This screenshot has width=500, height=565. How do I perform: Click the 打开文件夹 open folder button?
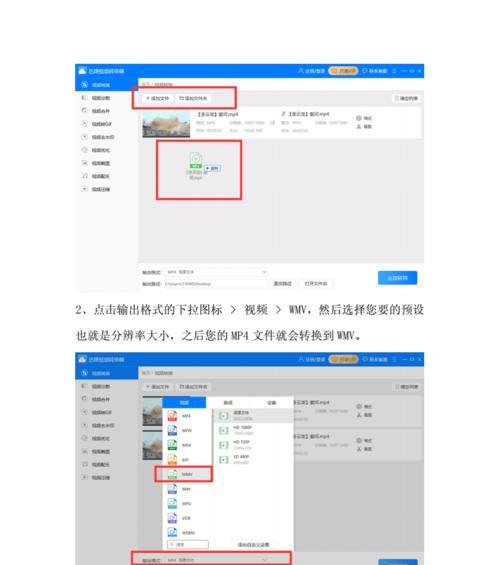316,284
